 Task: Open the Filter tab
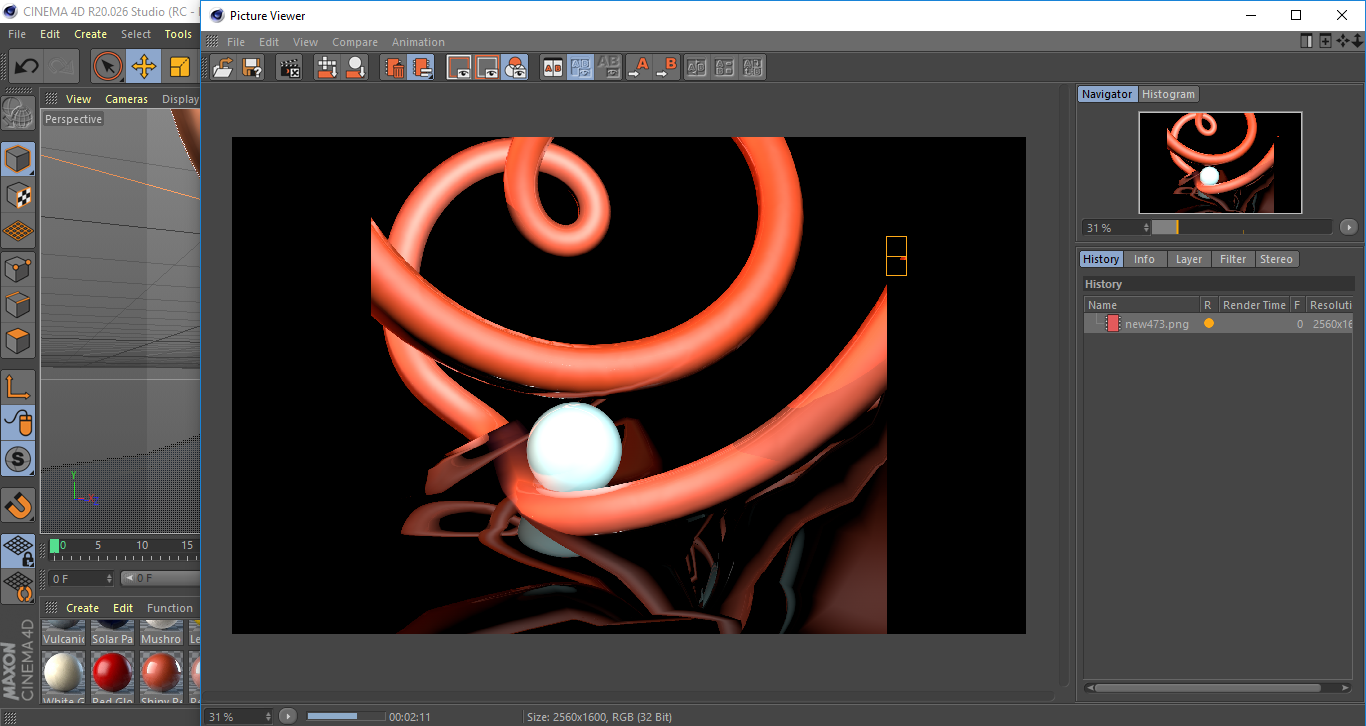point(1233,259)
